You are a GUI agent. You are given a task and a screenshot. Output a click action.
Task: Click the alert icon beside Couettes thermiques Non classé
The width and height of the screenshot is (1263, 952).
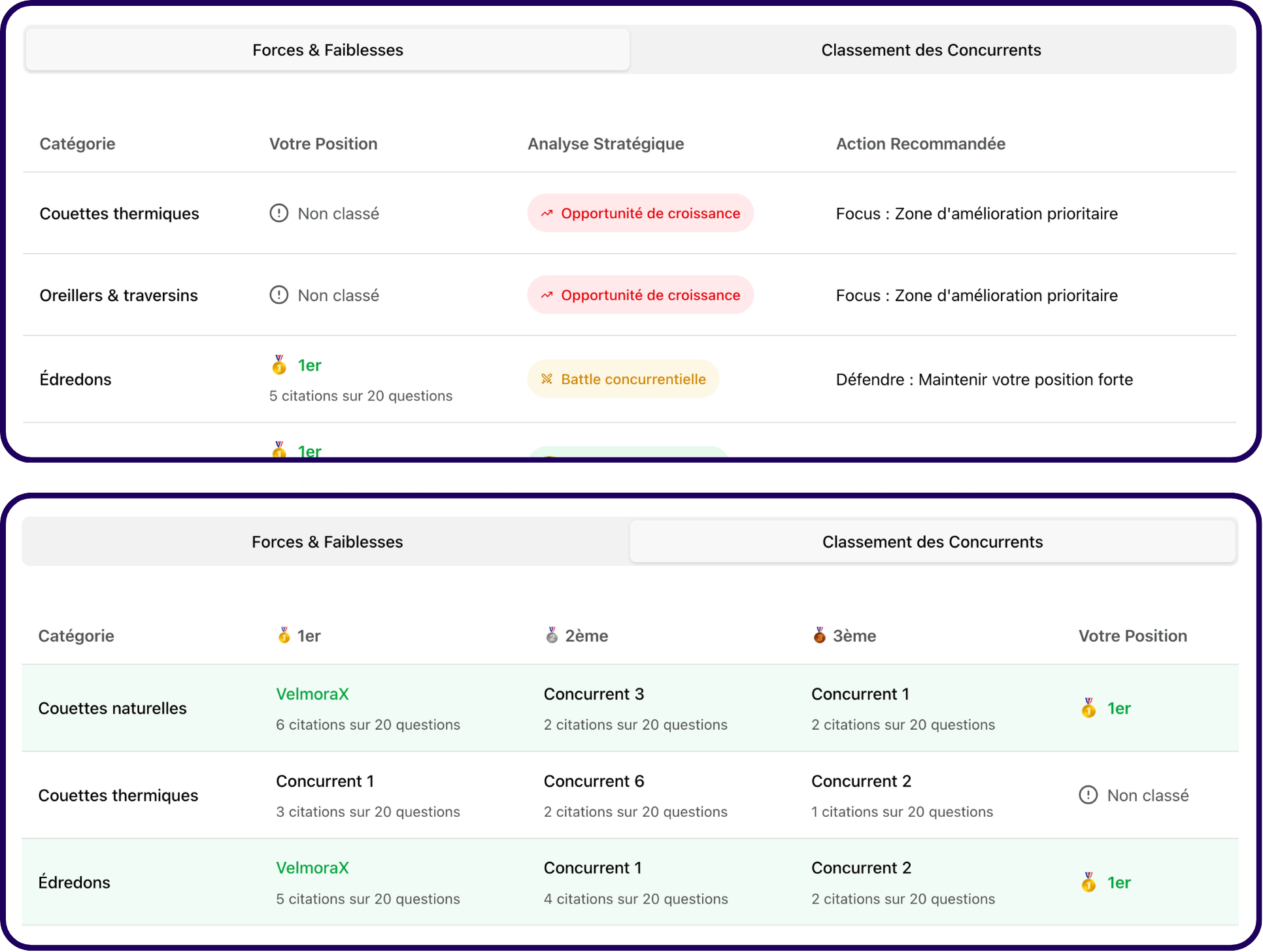(279, 214)
